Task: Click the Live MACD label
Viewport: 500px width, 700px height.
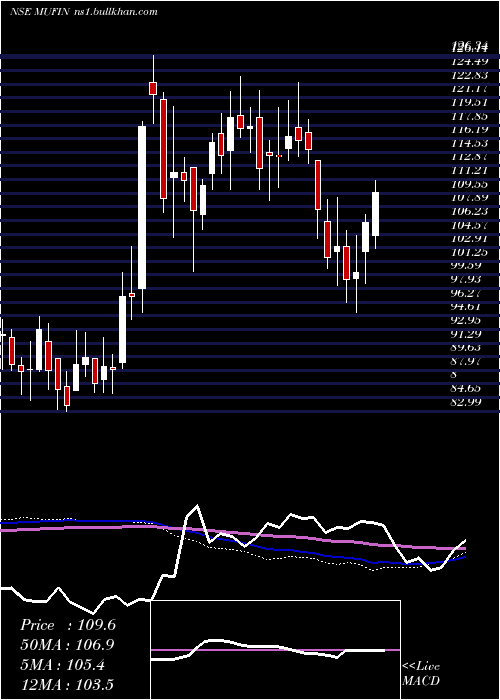Action: coord(421,674)
